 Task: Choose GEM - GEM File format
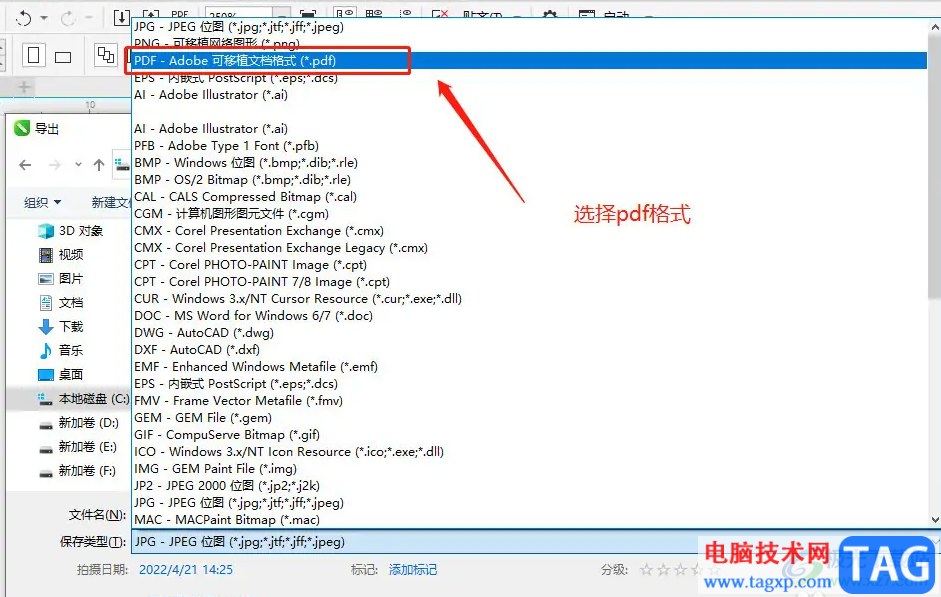(x=530, y=418)
